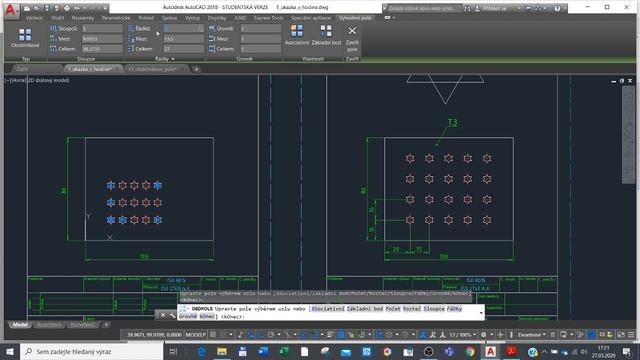Viewport: 640px width, 360px height.
Task: Click the Plot printer icon in quick access toolbar
Action: point(67,8)
